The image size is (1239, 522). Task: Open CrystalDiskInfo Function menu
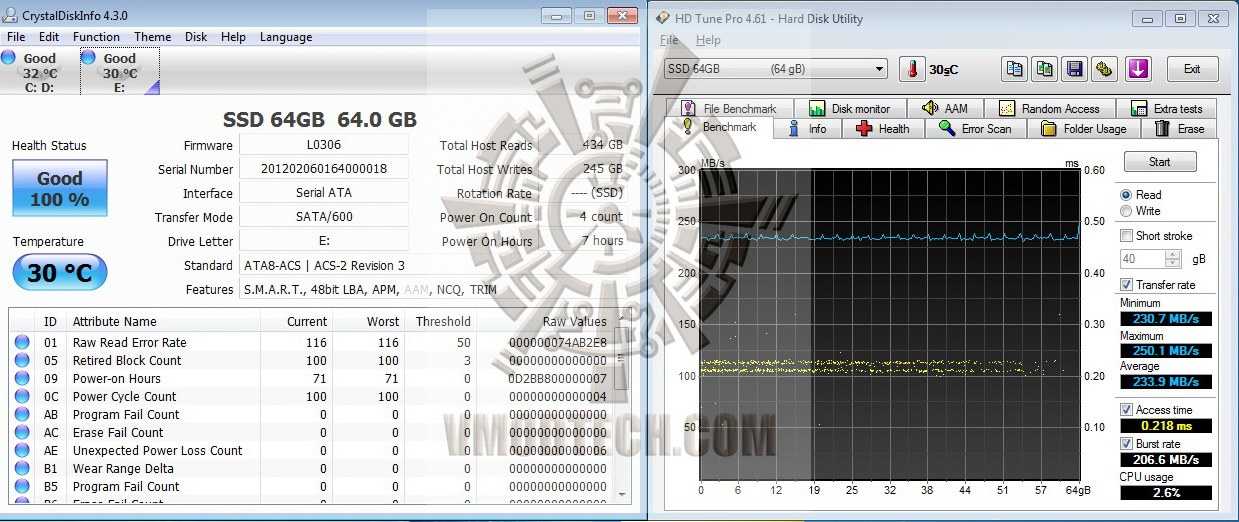[96, 37]
